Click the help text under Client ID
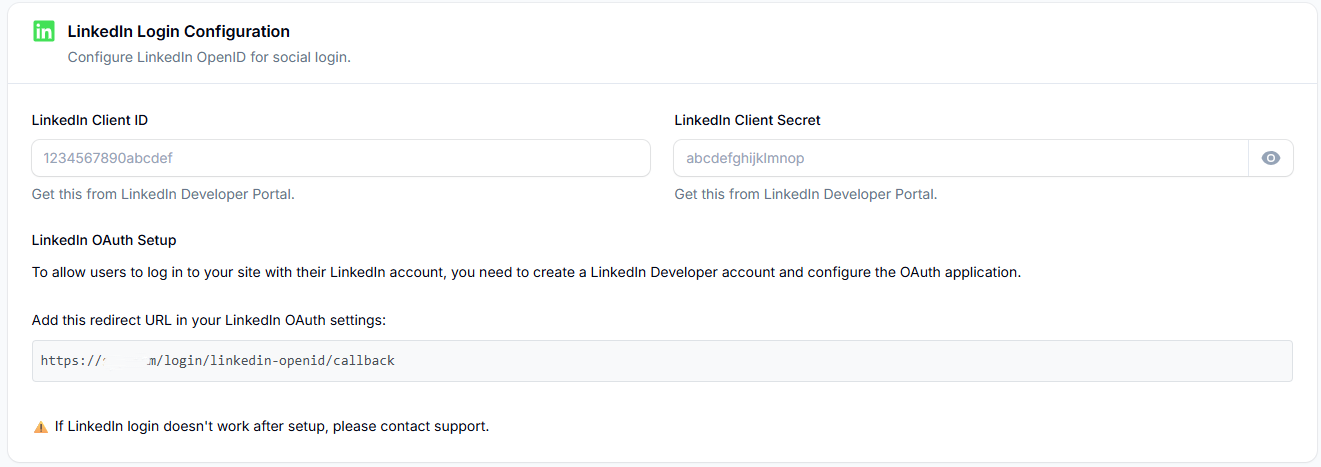This screenshot has width=1321, height=467. click(x=163, y=194)
